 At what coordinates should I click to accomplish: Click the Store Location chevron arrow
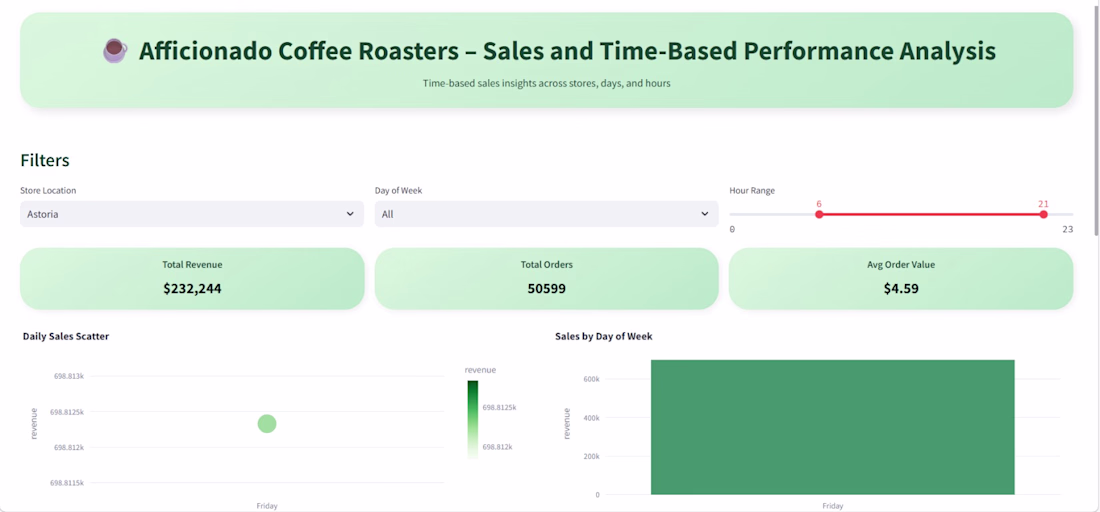[x=350, y=214]
